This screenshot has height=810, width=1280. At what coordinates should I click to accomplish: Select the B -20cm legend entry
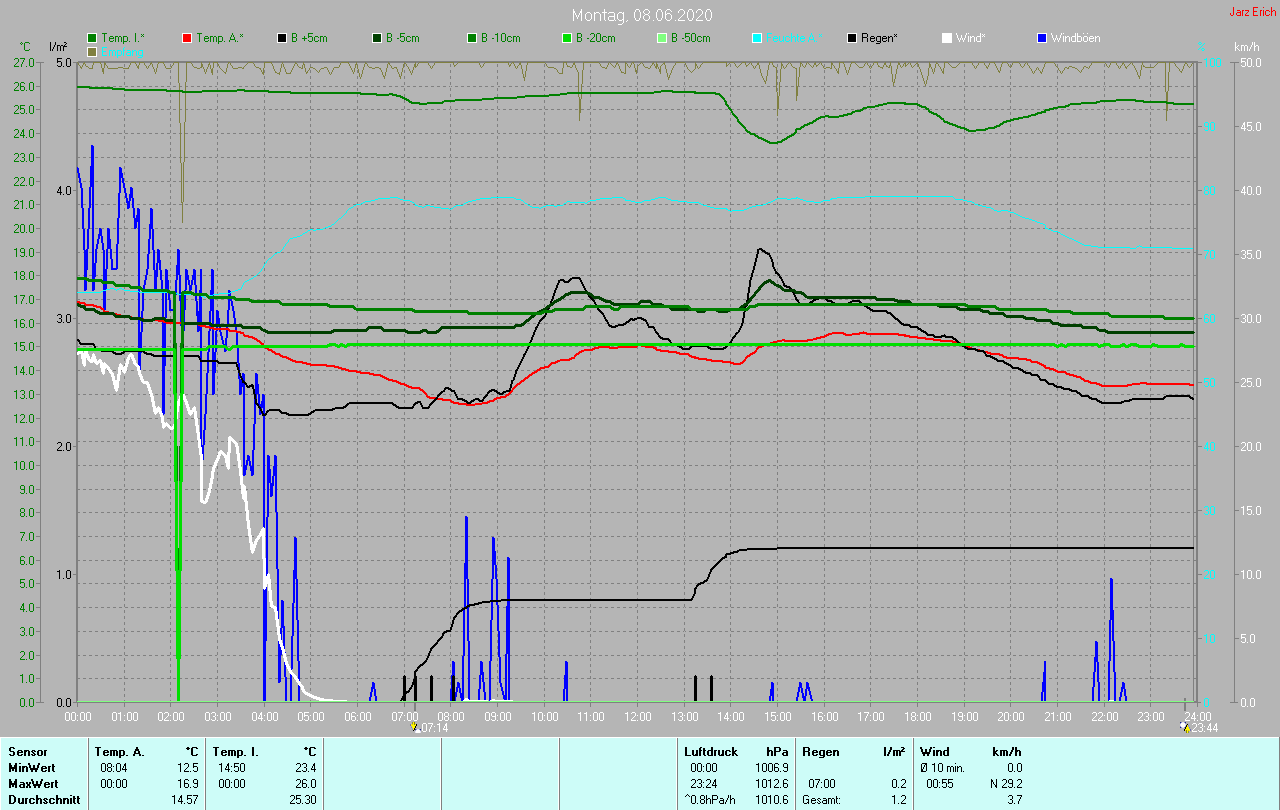pos(596,38)
